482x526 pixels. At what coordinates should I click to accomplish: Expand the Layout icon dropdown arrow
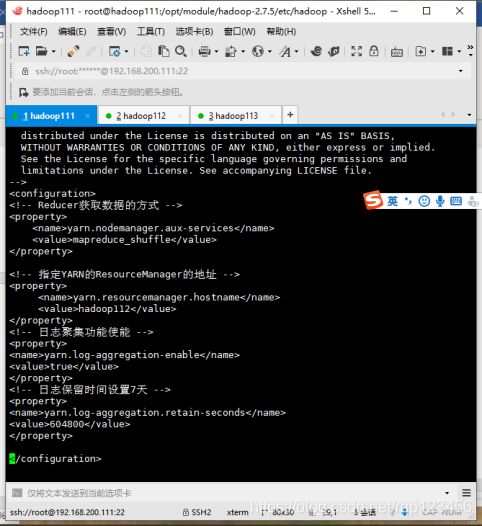coord(459,52)
